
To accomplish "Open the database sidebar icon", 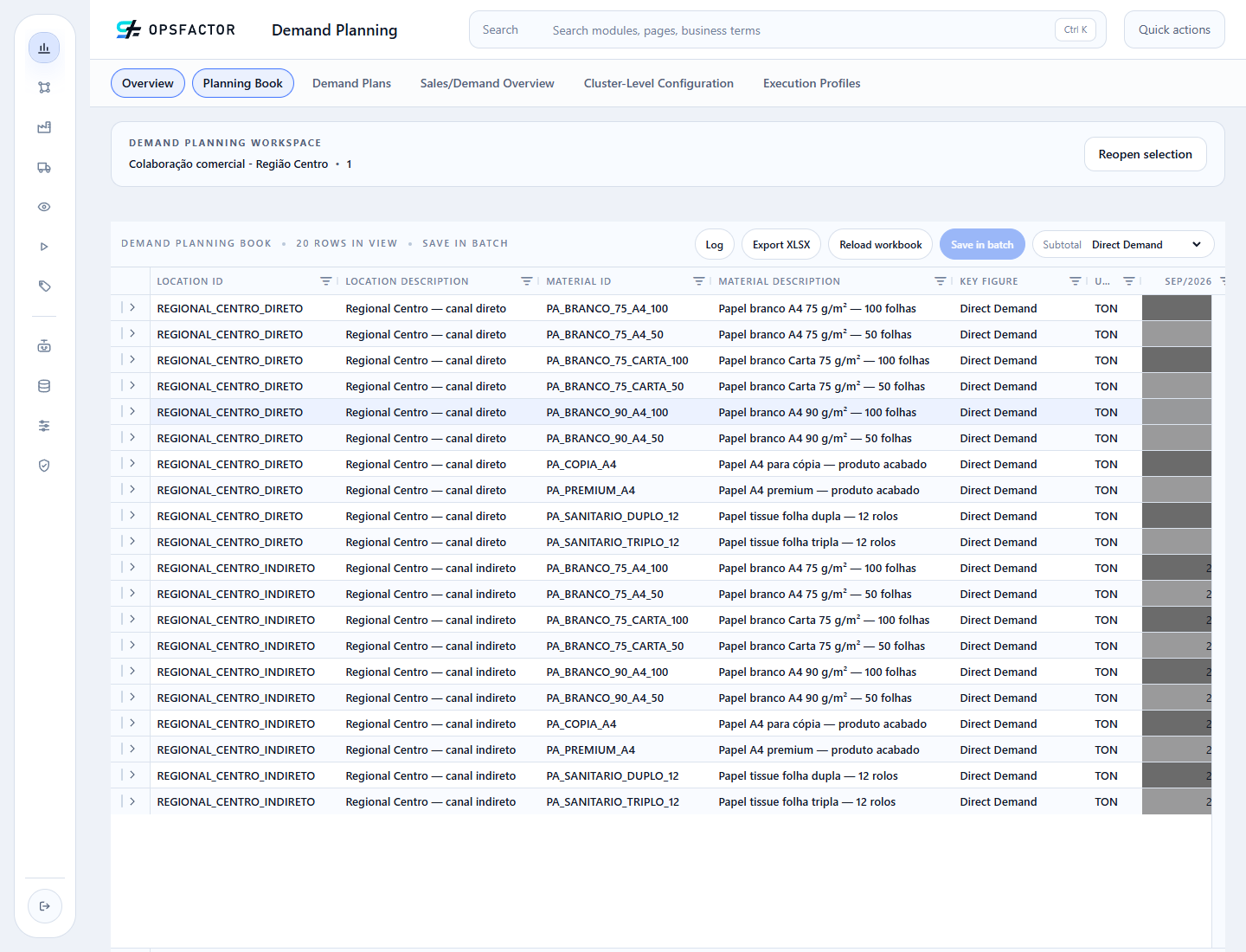I will pos(44,386).
